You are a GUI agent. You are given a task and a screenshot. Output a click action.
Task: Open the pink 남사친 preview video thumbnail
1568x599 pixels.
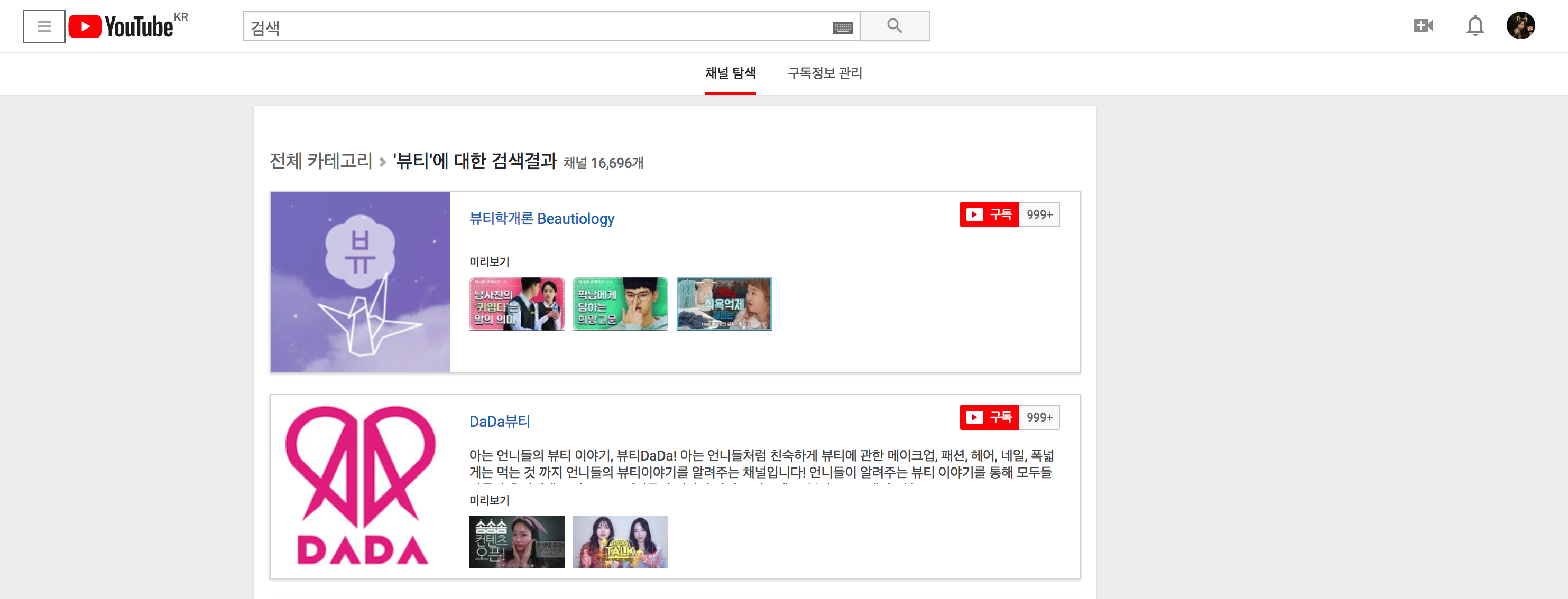click(x=516, y=303)
